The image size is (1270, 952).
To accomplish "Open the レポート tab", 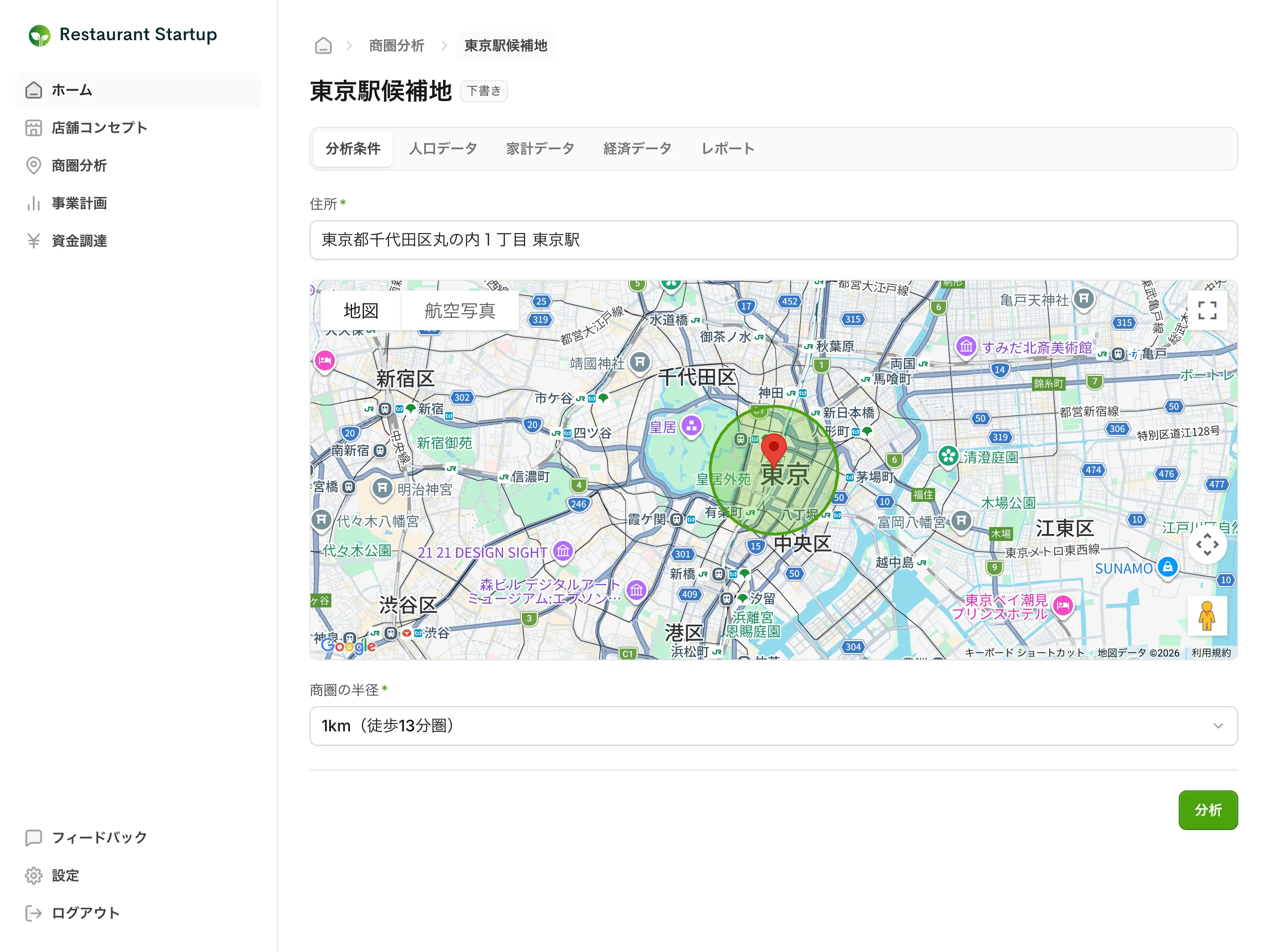I will [727, 149].
